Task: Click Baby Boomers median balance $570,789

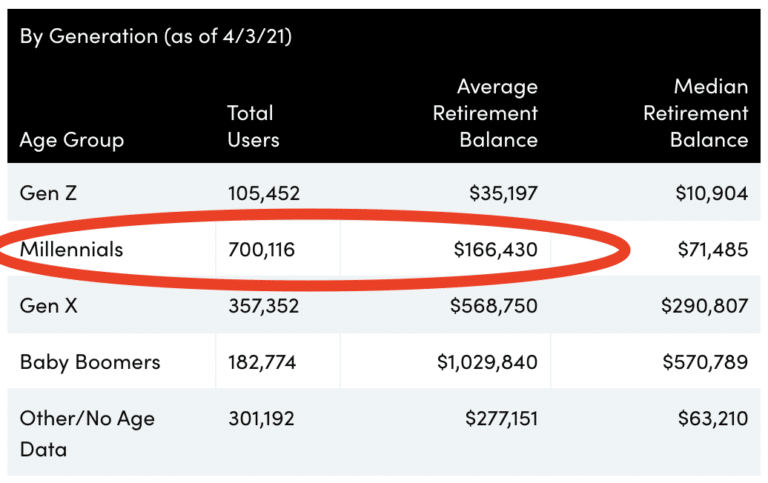Action: pyautogui.click(x=705, y=361)
